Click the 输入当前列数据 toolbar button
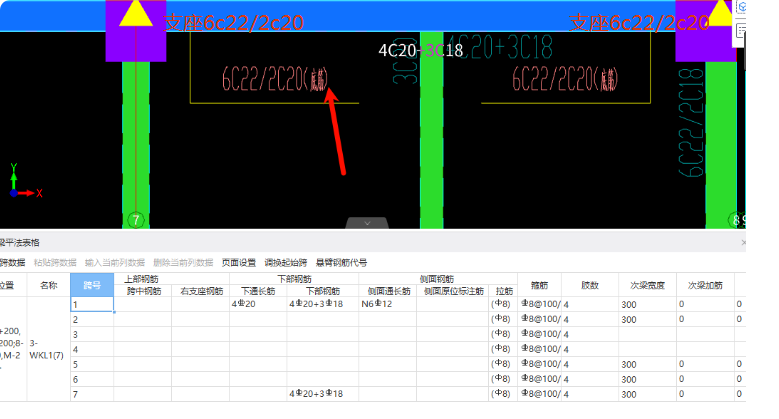Viewport: 779px width, 419px height. [115, 262]
